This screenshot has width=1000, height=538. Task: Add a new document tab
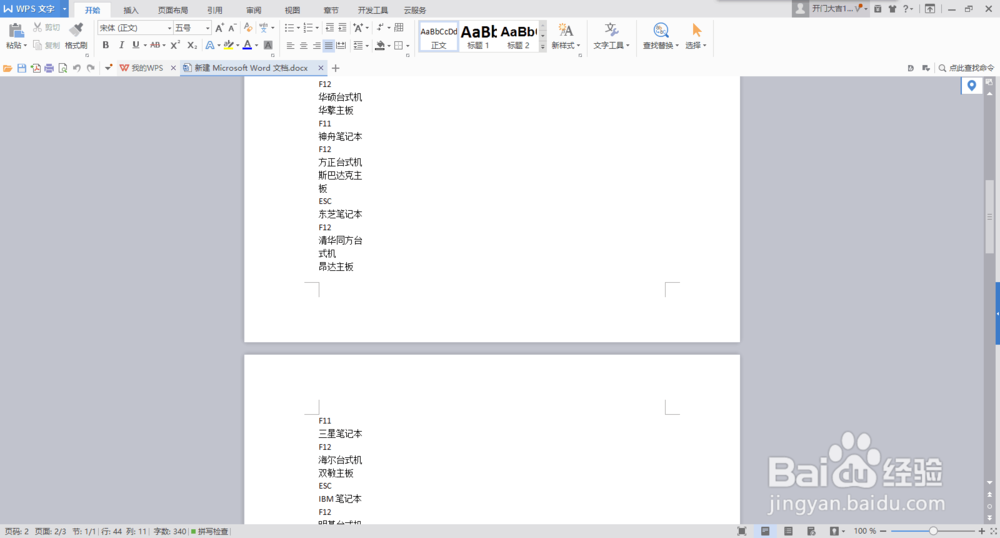coord(335,68)
